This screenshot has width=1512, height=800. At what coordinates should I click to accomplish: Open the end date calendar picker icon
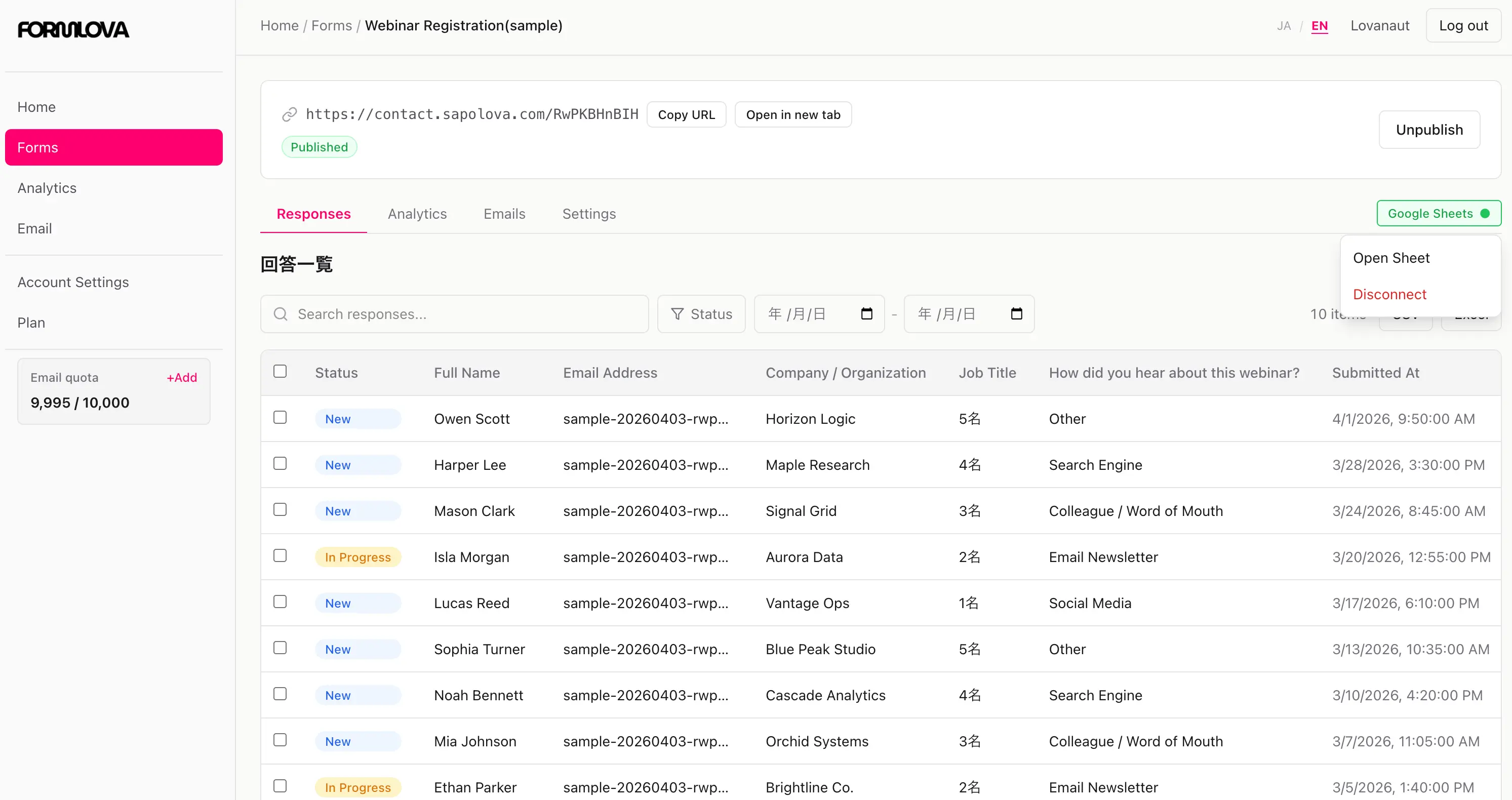tap(1017, 313)
